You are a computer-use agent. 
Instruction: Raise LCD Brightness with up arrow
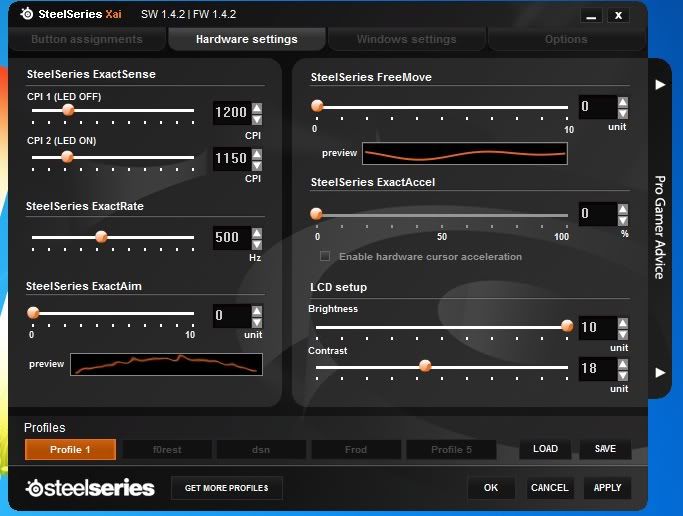pyautogui.click(x=623, y=323)
